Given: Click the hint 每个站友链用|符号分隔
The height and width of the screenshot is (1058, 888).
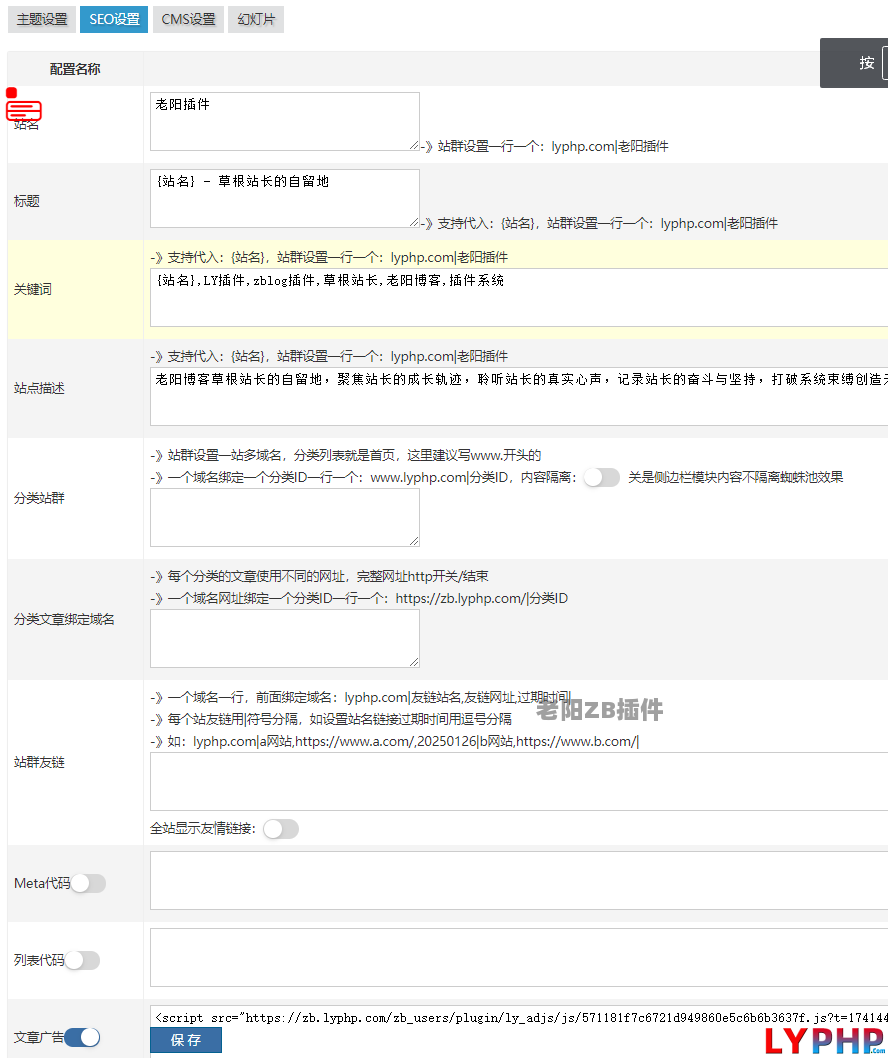Looking at the screenshot, I should coord(331,719).
